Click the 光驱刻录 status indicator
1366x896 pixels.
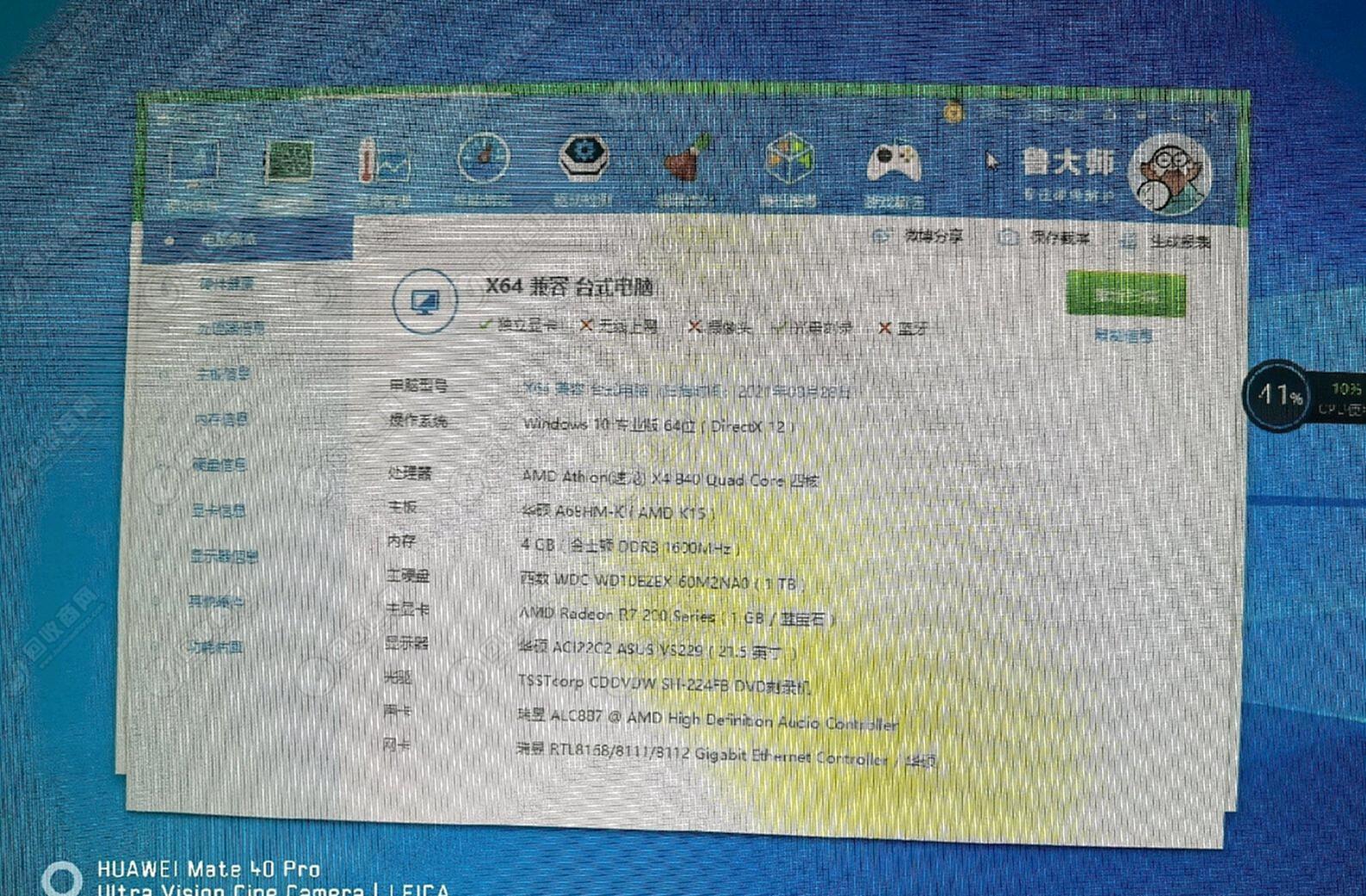813,327
